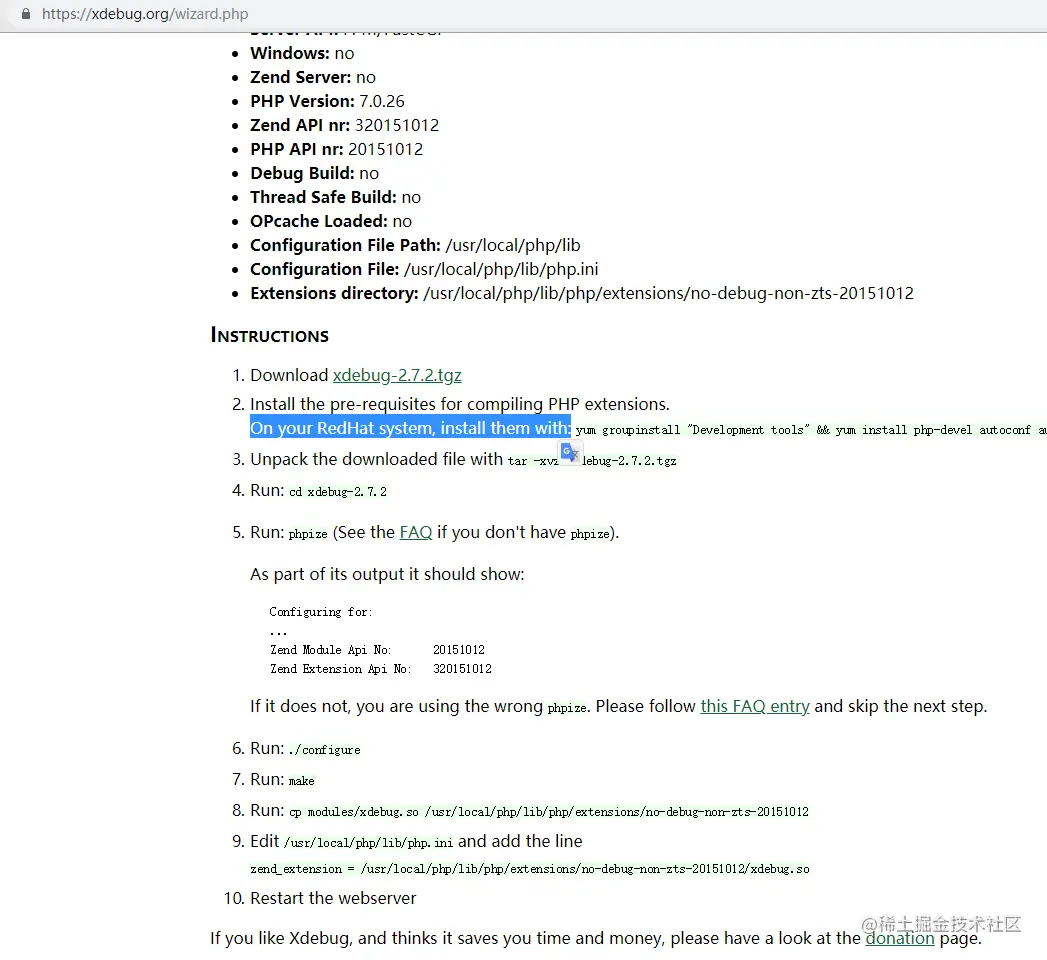Click the zend_extension config line
The width and height of the screenshot is (1047, 960).
point(530,869)
